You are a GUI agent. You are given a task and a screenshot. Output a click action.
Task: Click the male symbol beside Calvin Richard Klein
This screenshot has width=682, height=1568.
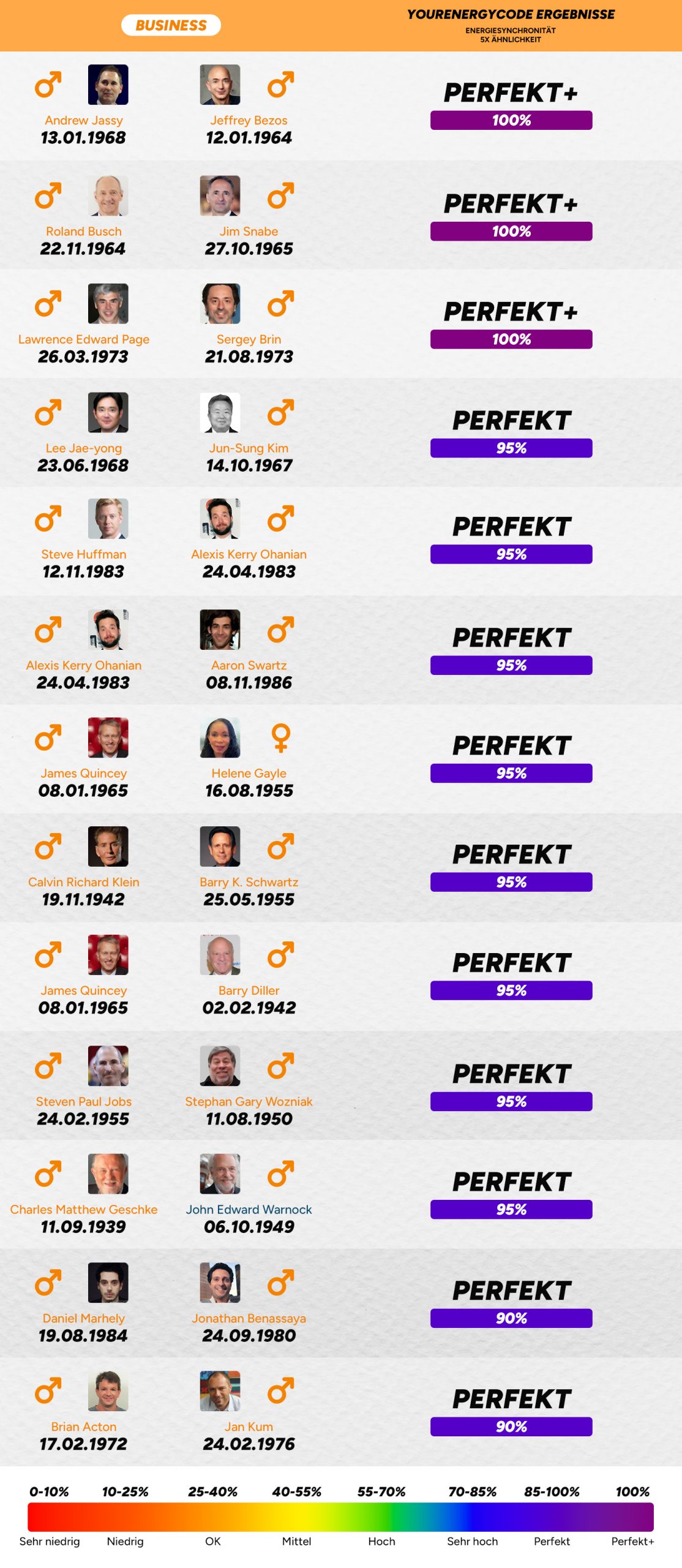(x=48, y=846)
